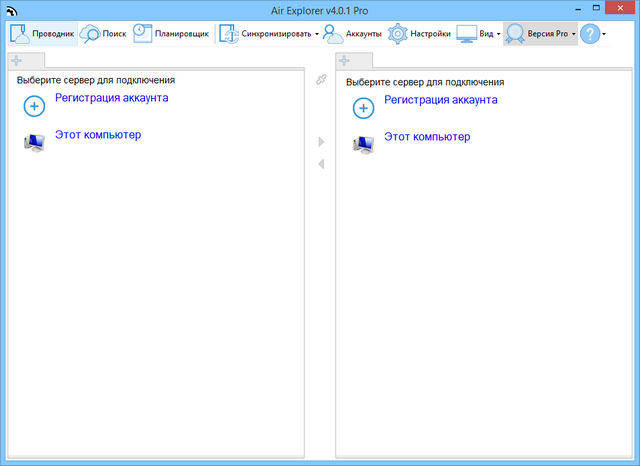Open the Проводник explorer view

point(43,34)
